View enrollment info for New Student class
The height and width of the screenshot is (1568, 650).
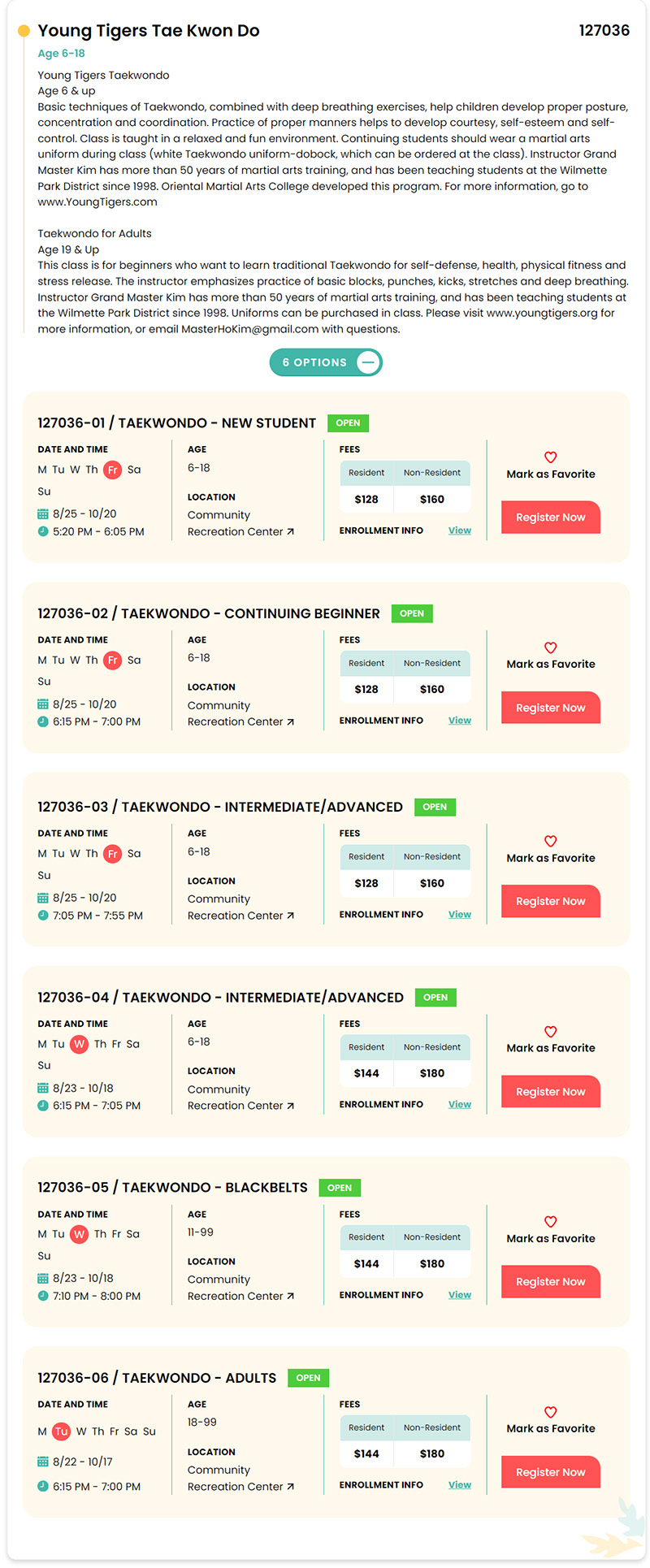coord(459,531)
